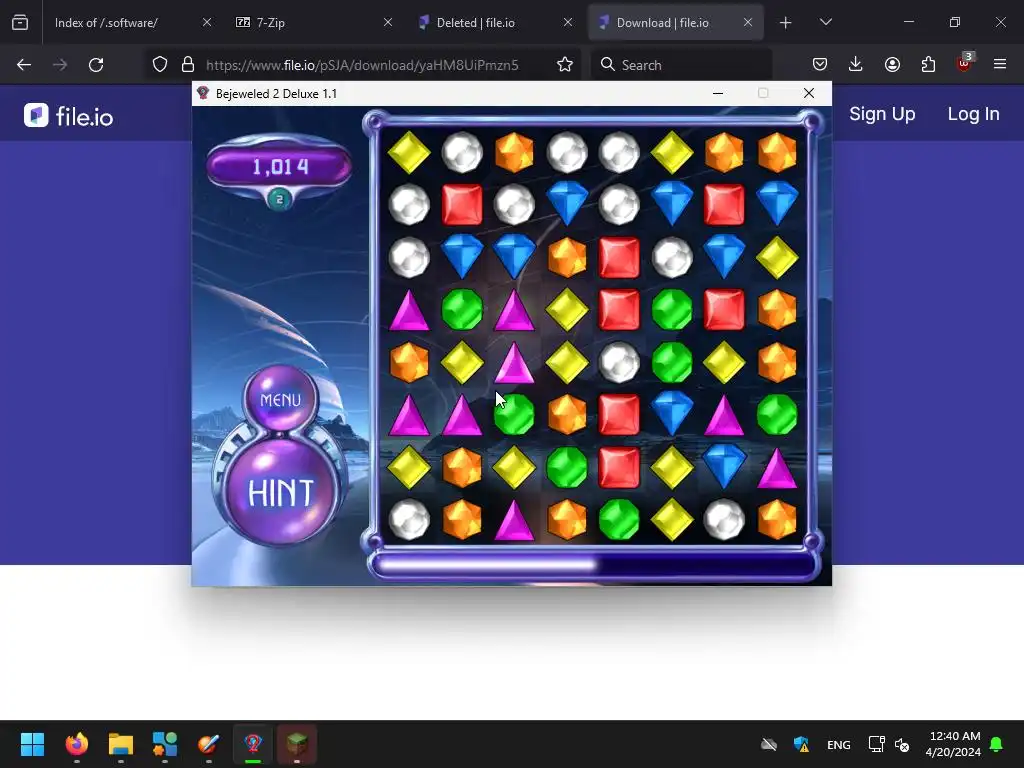Click the file.io URL address bar
The width and height of the screenshot is (1024, 768).
coord(362,65)
